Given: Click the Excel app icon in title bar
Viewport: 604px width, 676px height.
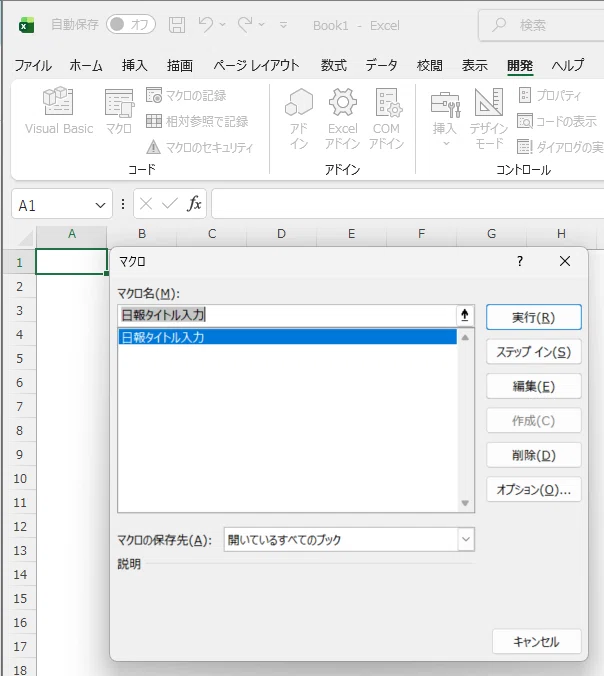Looking at the screenshot, I should pos(26,25).
